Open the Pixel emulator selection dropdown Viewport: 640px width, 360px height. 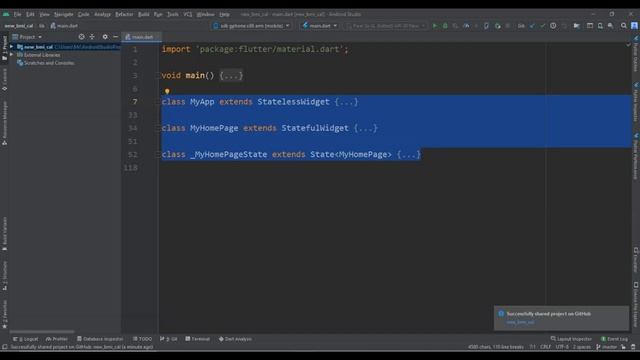pyautogui.click(x=386, y=26)
